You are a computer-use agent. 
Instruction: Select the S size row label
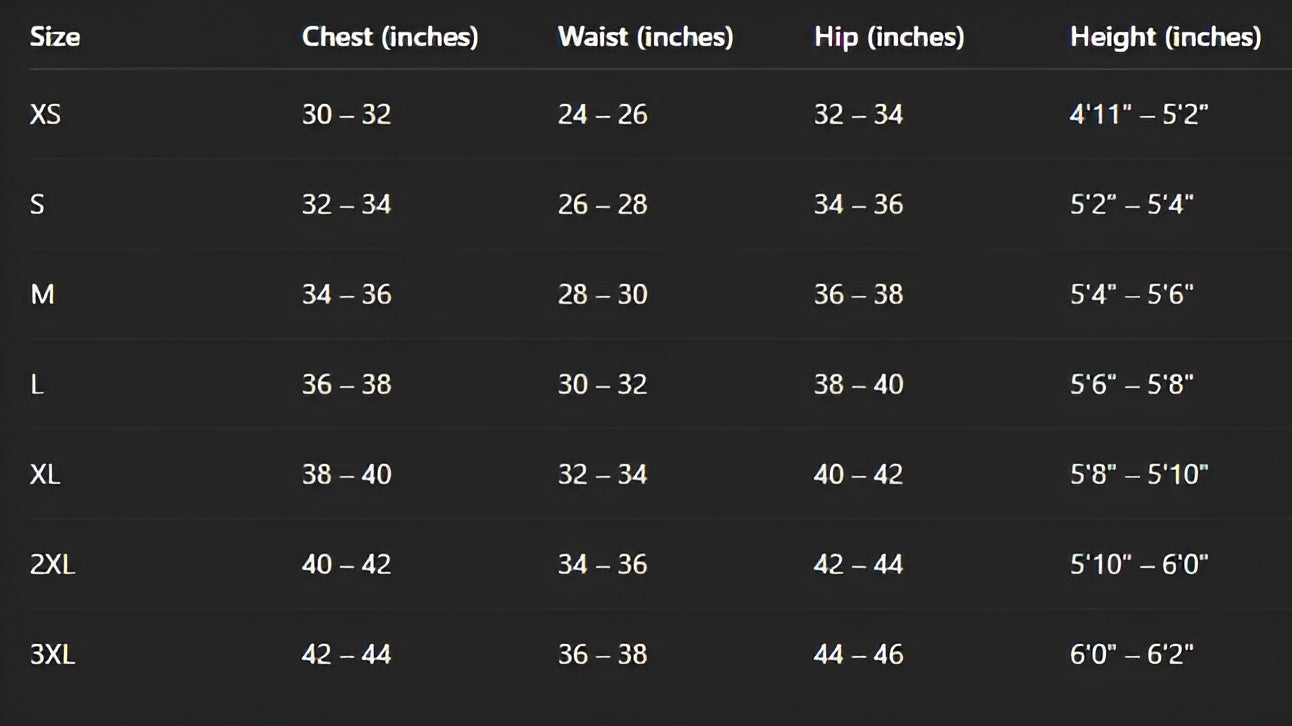click(x=37, y=205)
